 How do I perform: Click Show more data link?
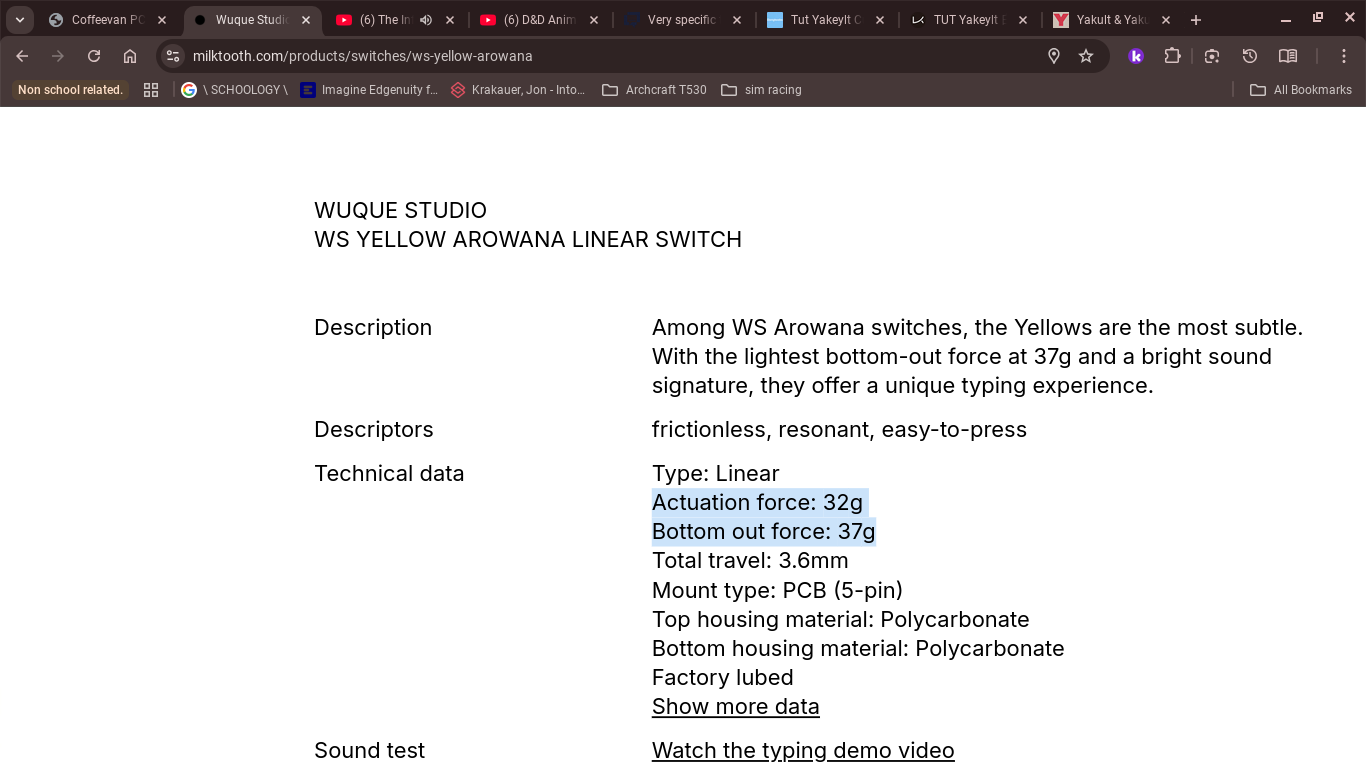735,706
